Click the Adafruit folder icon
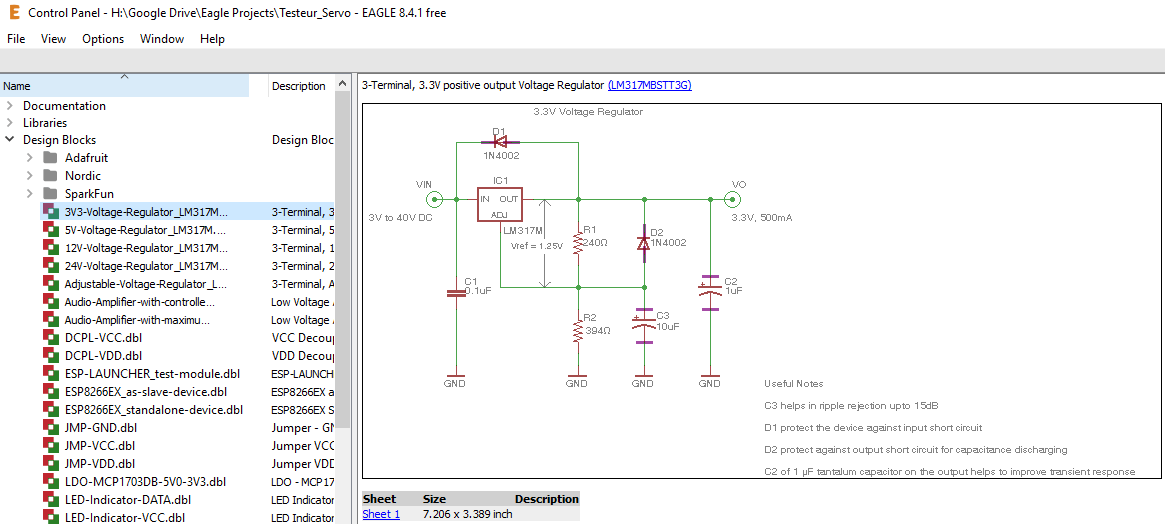Screen dimensions: 1165x524 click(51, 158)
